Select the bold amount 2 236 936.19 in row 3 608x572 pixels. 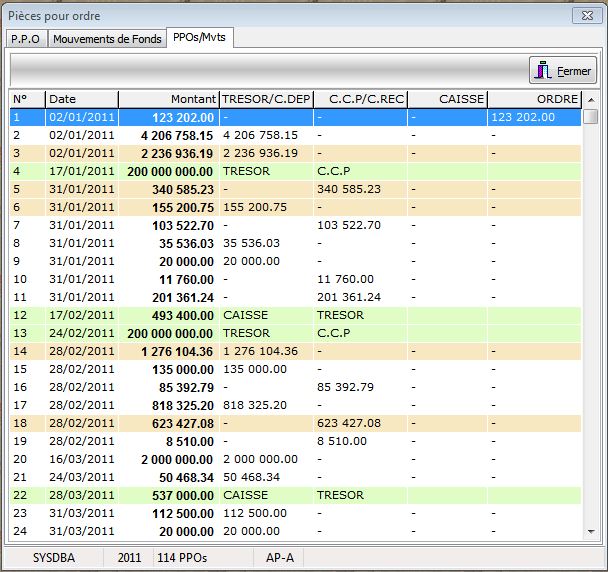tap(177, 154)
